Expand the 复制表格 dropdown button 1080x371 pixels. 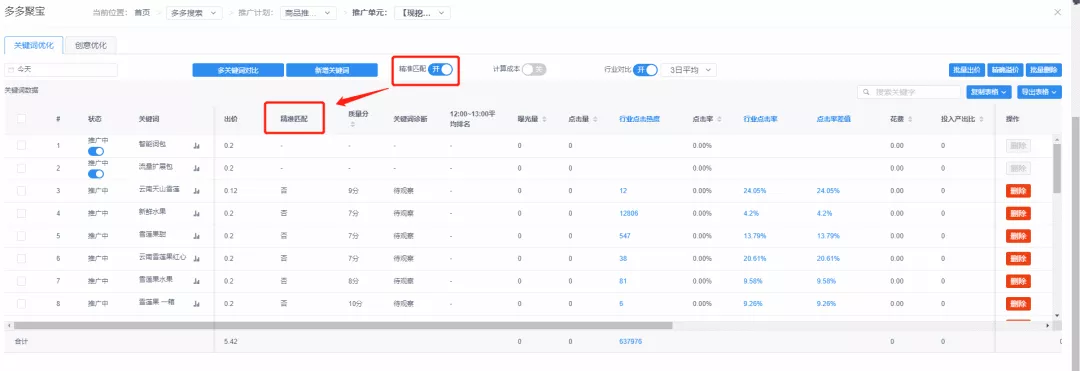[x=988, y=92]
